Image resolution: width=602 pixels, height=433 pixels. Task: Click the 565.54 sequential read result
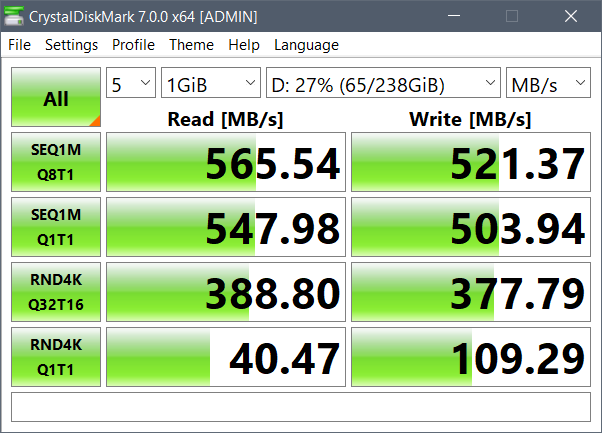pos(226,162)
